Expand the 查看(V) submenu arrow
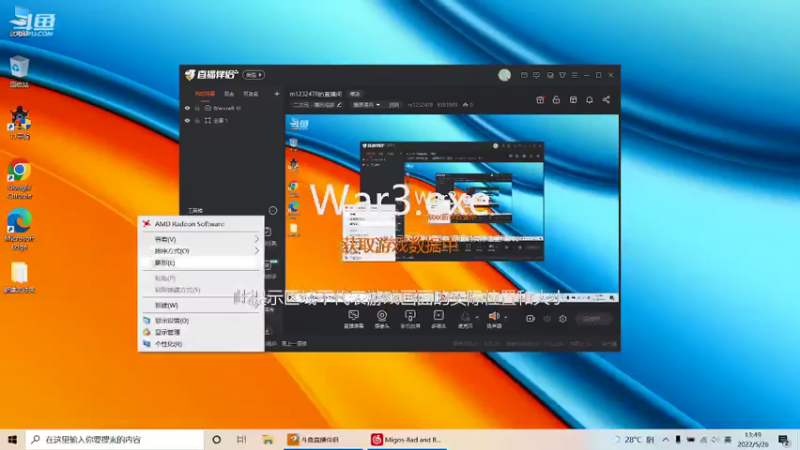Image resolution: width=800 pixels, height=450 pixels. (x=257, y=239)
